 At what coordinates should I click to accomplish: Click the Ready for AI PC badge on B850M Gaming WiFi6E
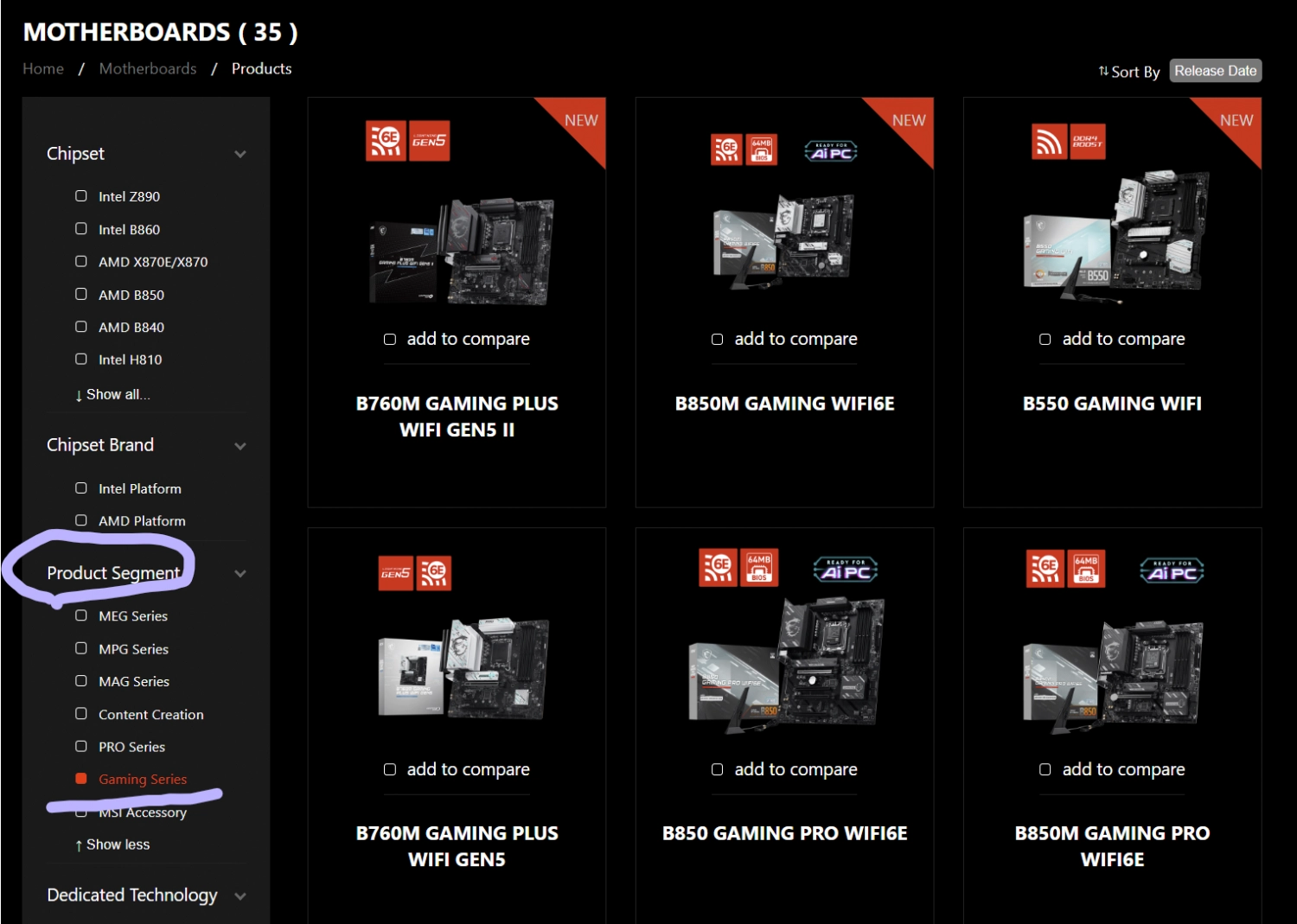830,151
